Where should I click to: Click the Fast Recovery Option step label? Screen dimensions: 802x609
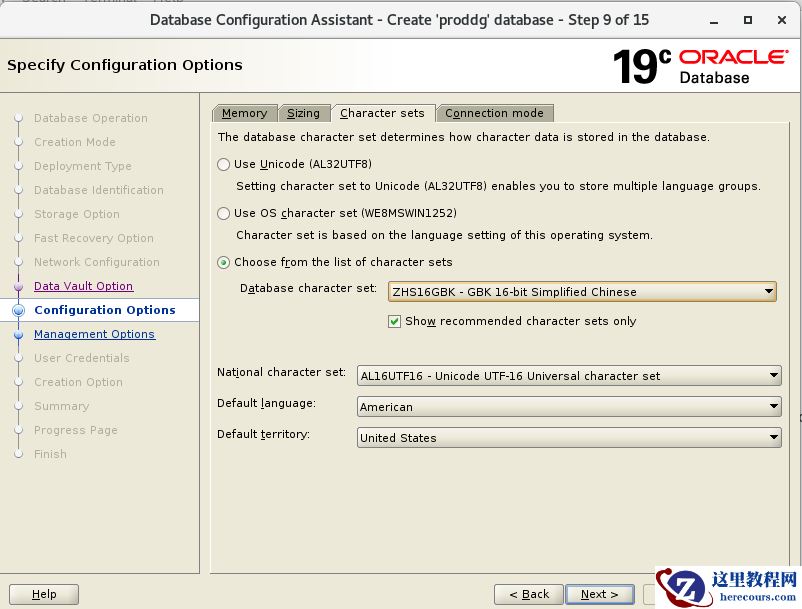(94, 238)
